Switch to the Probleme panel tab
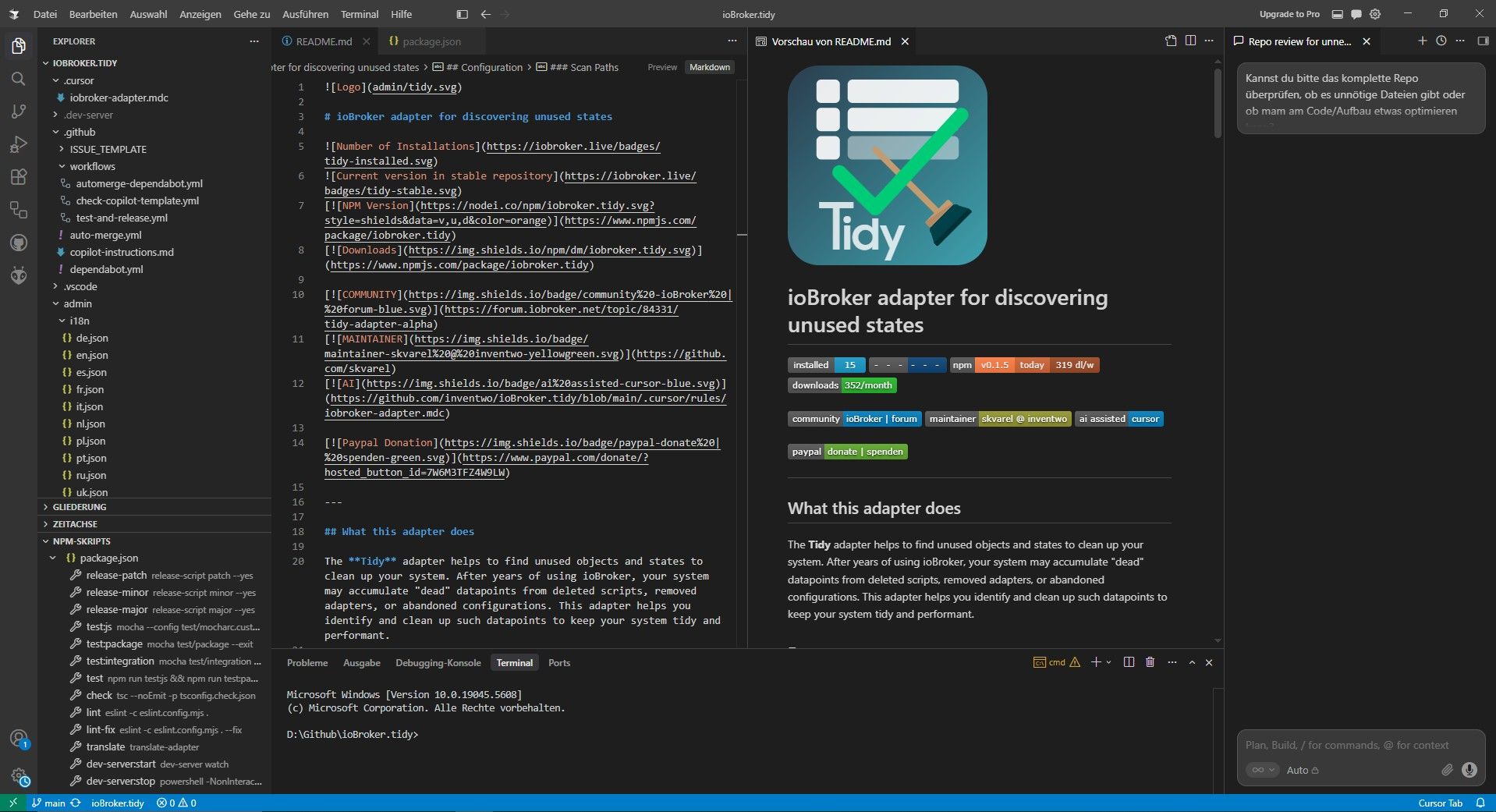The width and height of the screenshot is (1496, 812). tap(307, 663)
